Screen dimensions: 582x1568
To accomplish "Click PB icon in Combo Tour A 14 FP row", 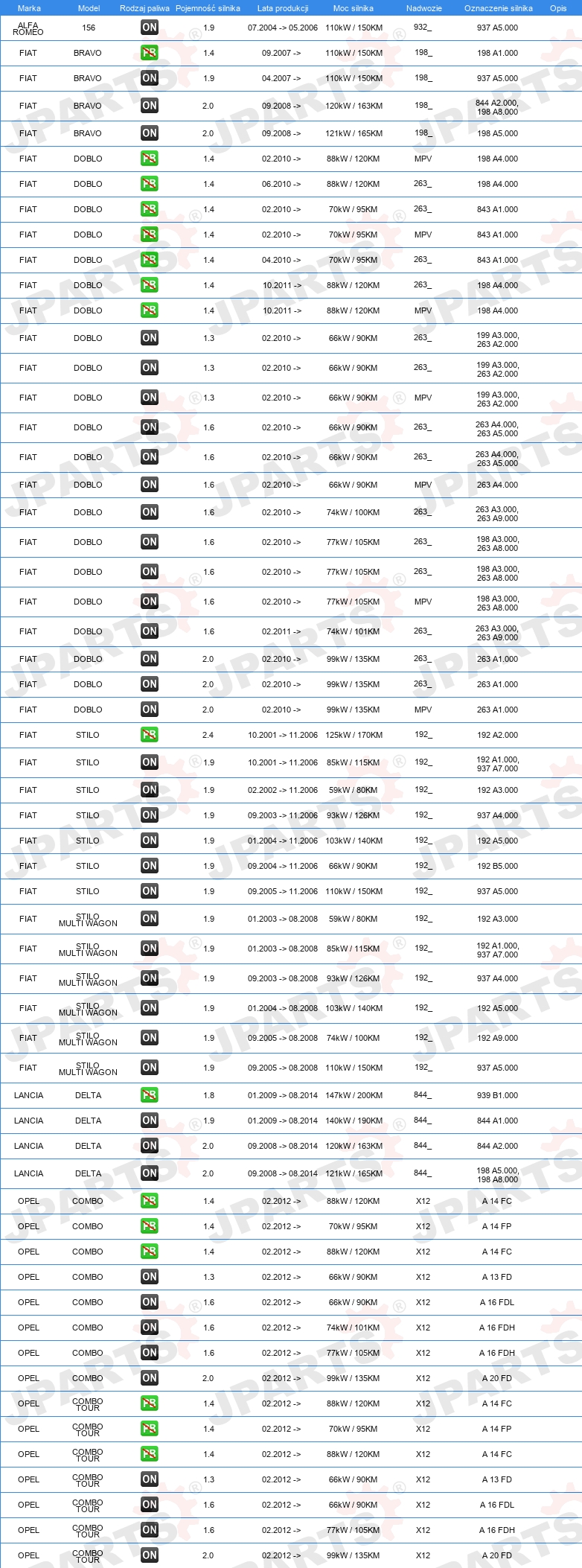I will [x=150, y=1429].
